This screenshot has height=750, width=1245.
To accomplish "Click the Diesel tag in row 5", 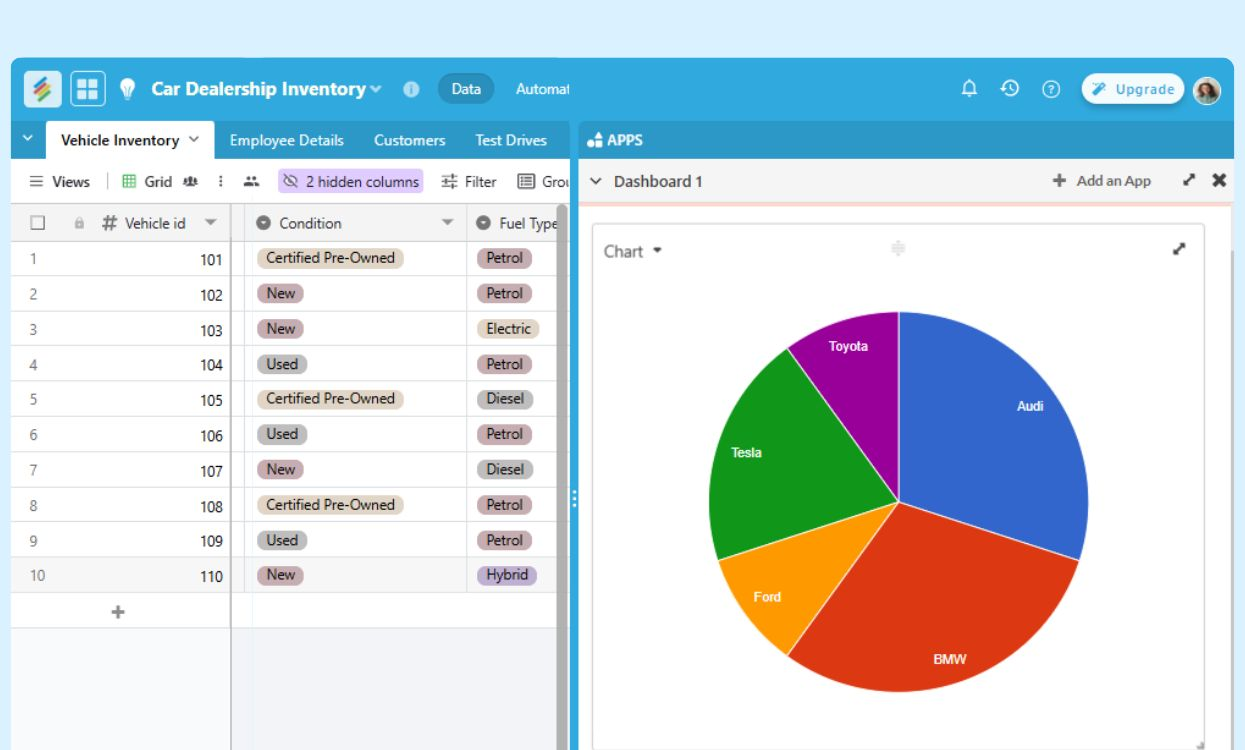I will 505,399.
